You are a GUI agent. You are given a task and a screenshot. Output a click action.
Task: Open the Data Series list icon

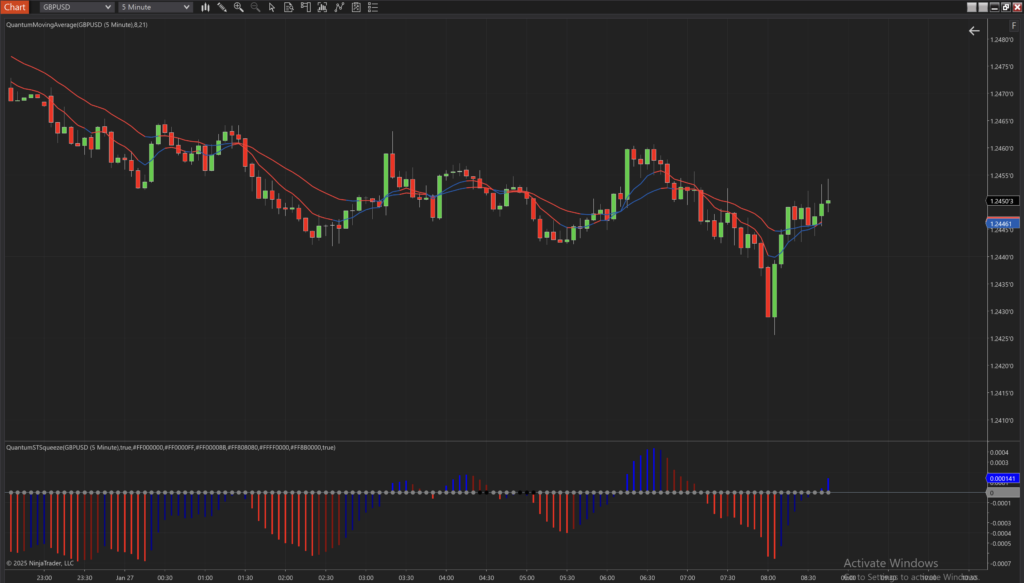(x=372, y=7)
